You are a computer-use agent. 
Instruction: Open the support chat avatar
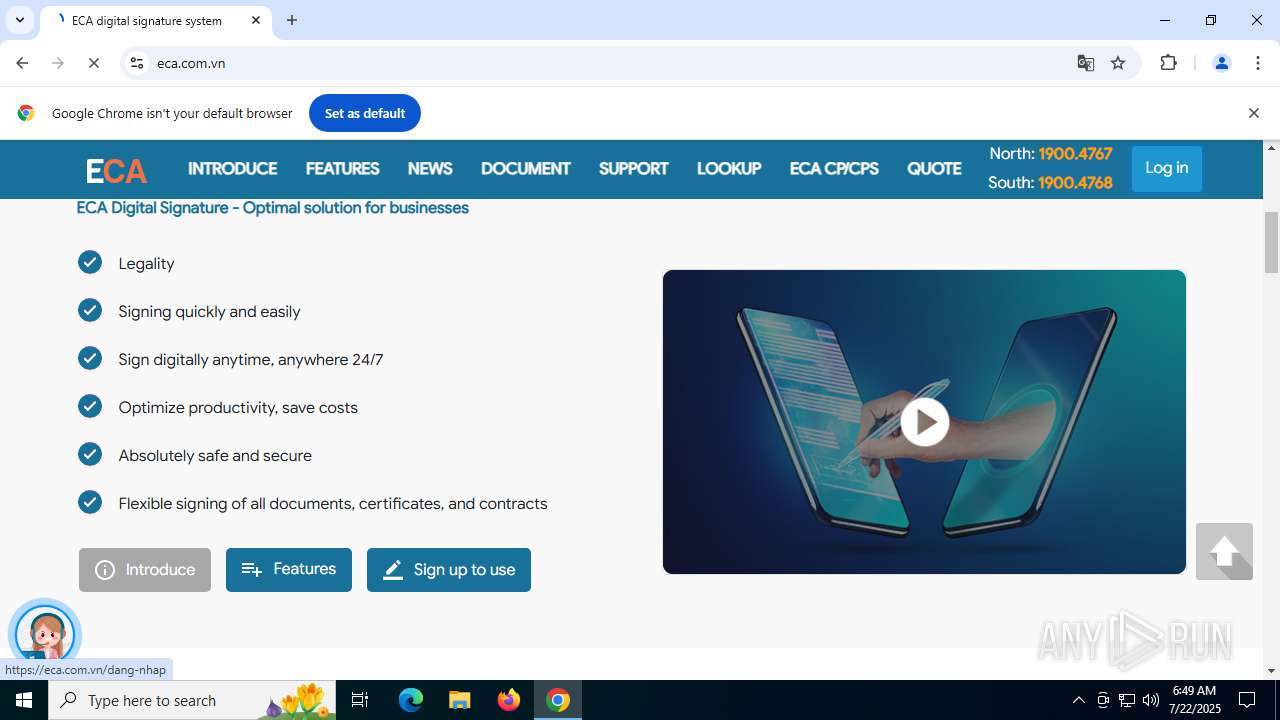[45, 633]
